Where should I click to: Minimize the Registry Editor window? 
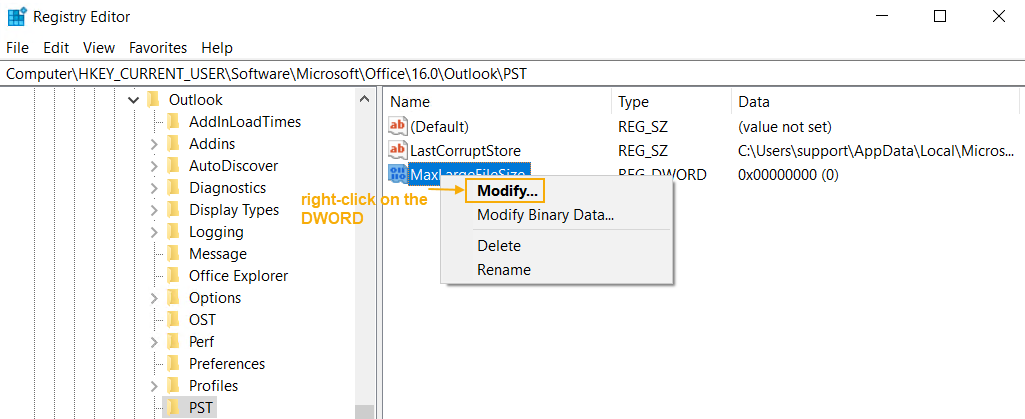tap(881, 17)
